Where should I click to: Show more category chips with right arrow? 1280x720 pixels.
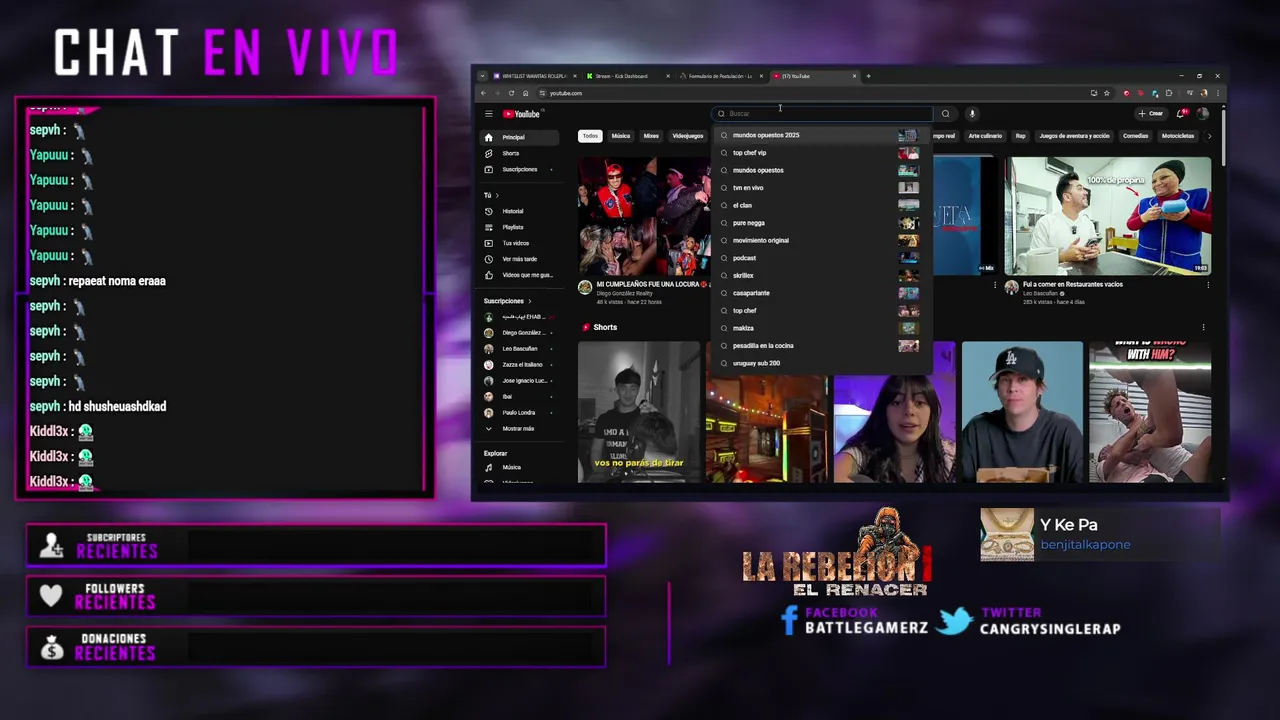[1209, 136]
